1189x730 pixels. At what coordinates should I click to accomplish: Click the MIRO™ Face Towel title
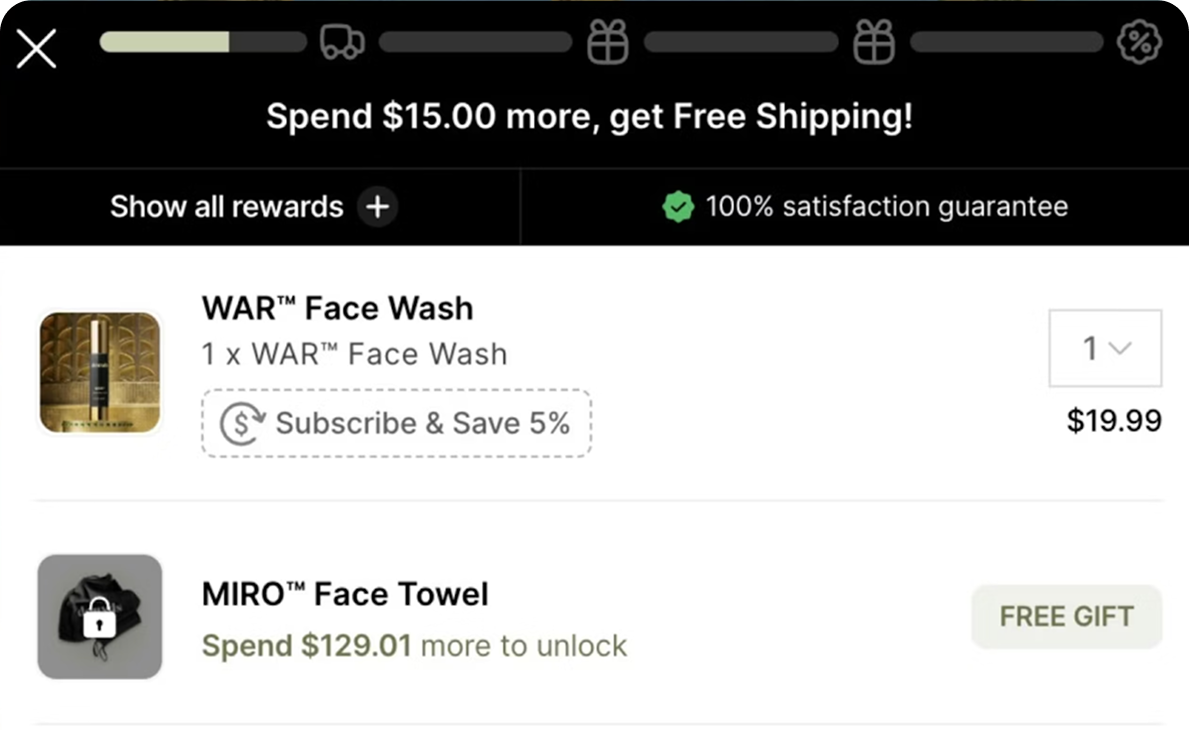pos(345,594)
